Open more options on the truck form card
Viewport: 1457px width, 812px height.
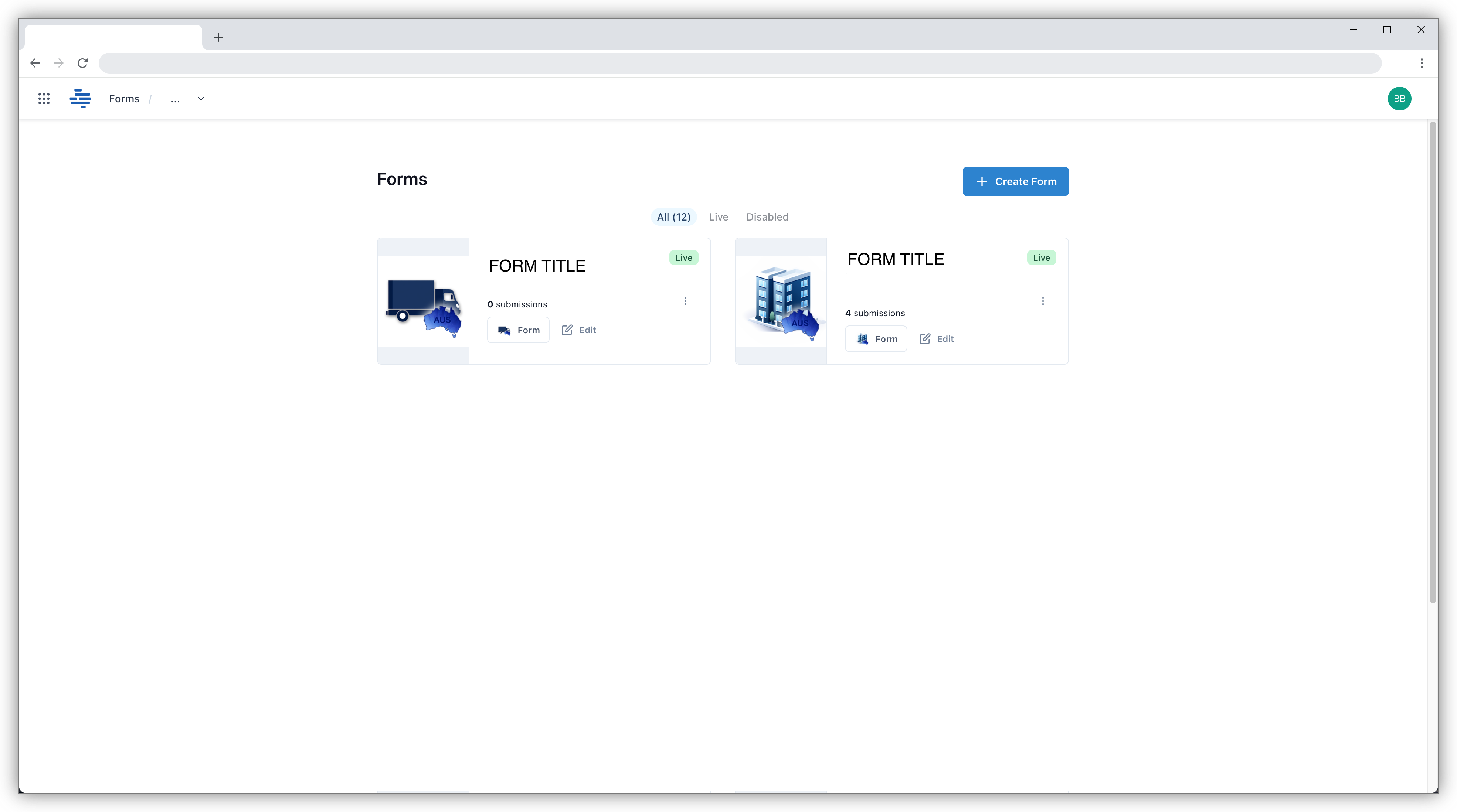click(685, 301)
